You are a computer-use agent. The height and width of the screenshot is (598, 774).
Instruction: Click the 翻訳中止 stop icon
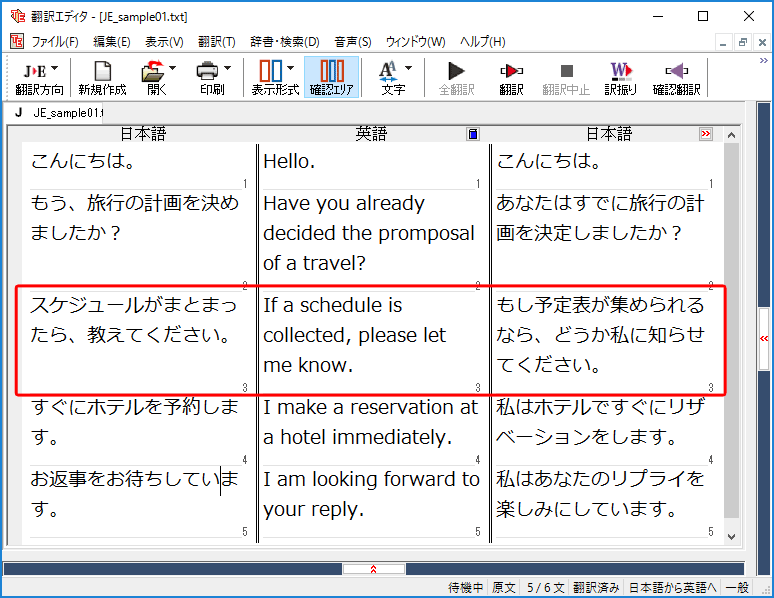pyautogui.click(x=567, y=72)
